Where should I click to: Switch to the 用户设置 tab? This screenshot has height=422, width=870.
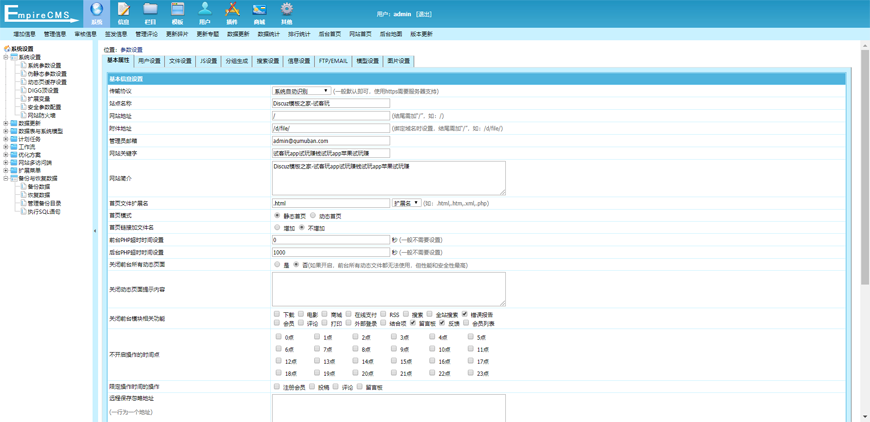(x=149, y=61)
